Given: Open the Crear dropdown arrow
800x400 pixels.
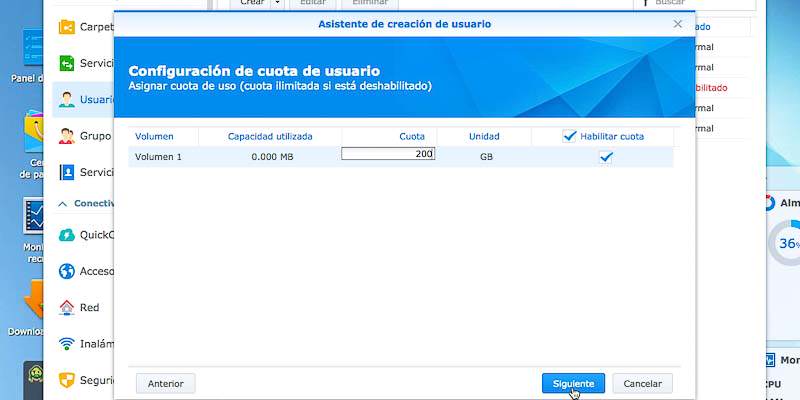Looking at the screenshot, I should coord(277,3).
